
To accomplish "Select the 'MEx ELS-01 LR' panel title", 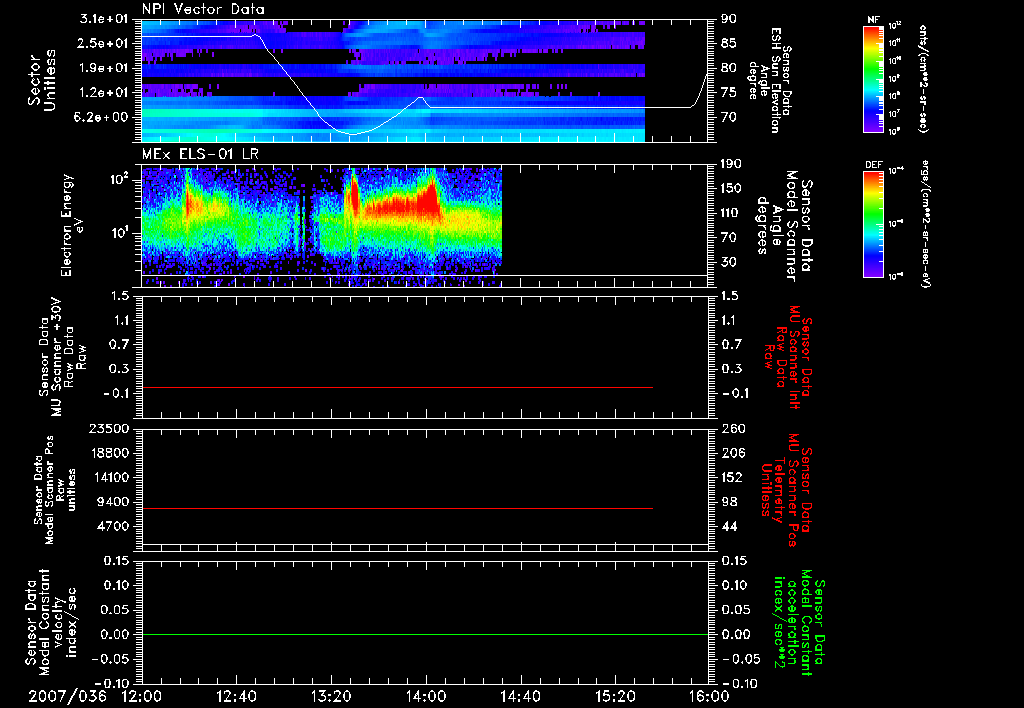I will click(x=199, y=154).
